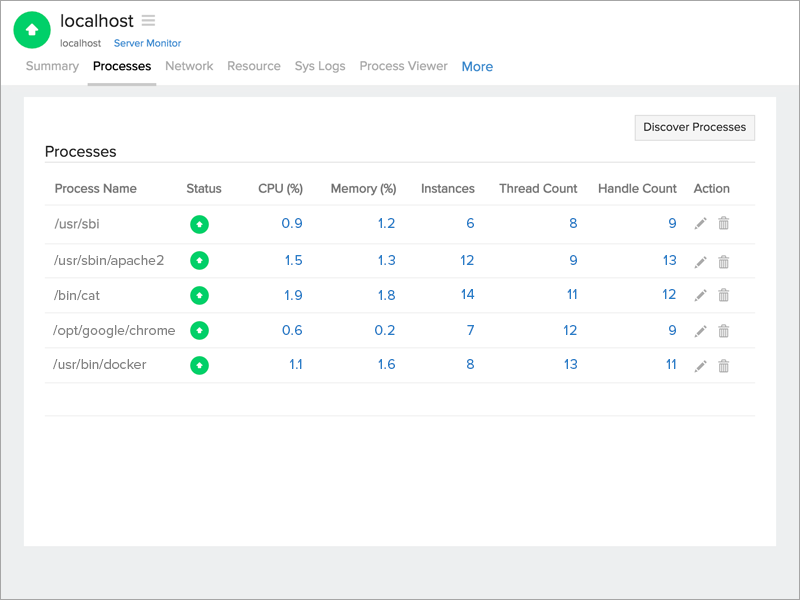Click the green status icon for apache2

tap(199, 259)
